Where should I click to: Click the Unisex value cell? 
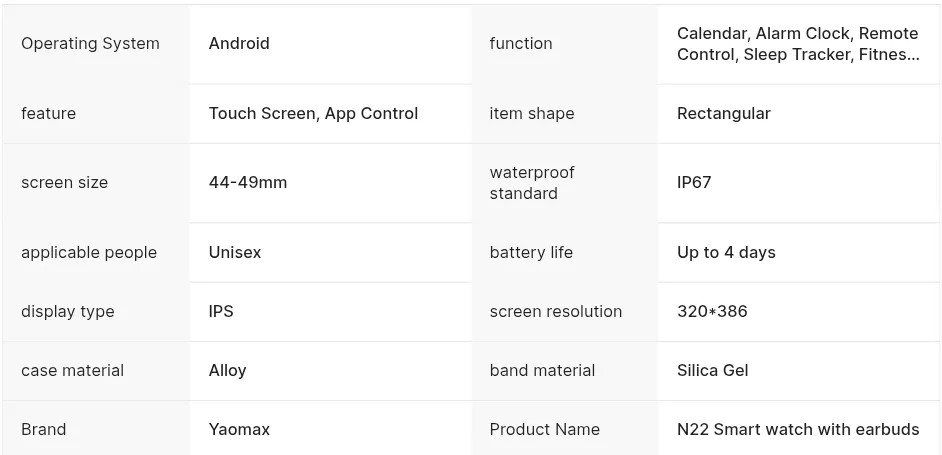coord(235,253)
